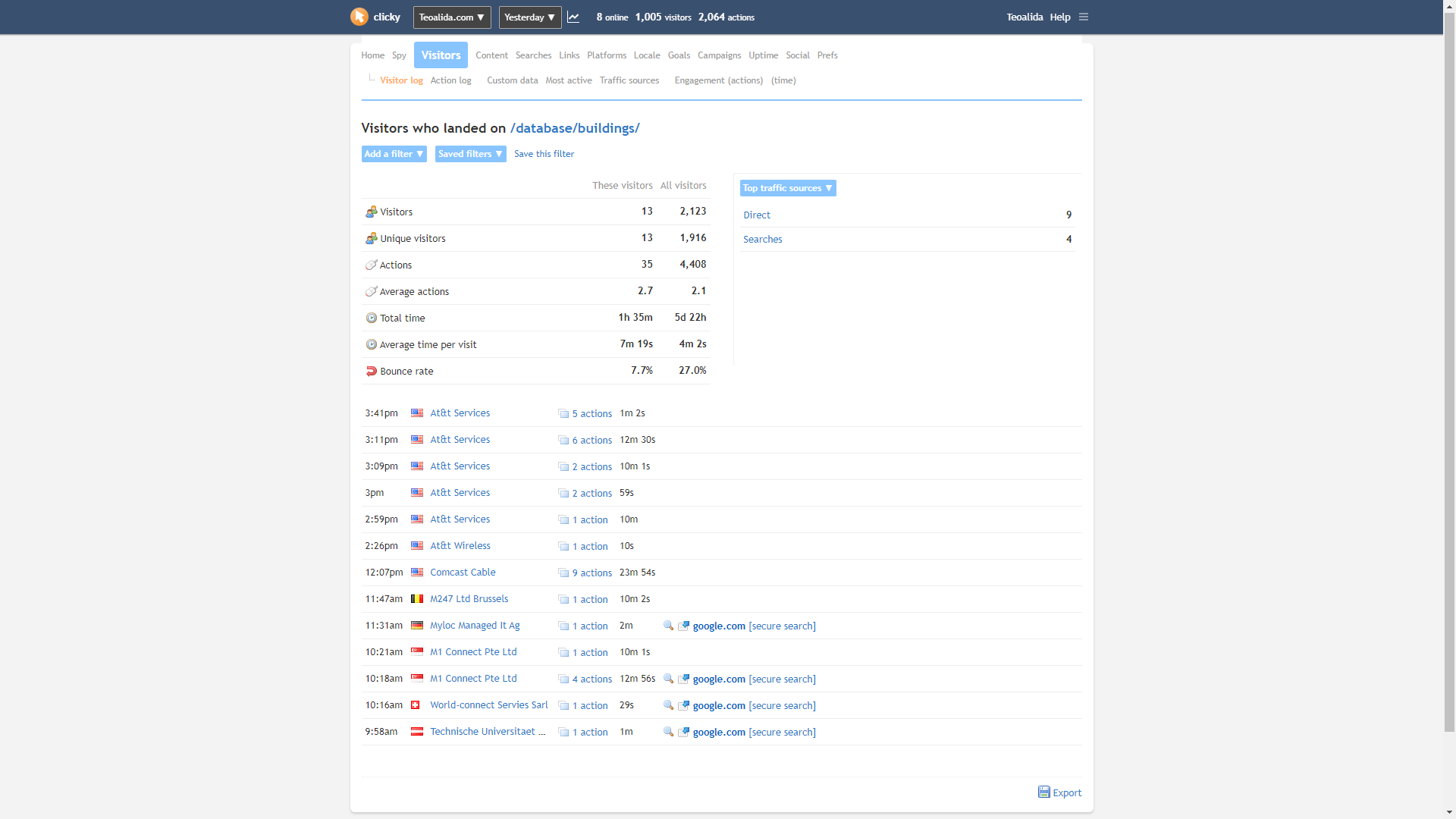Click the 23m 54s visit duration
This screenshot has width=1456, height=819.
pos(637,573)
